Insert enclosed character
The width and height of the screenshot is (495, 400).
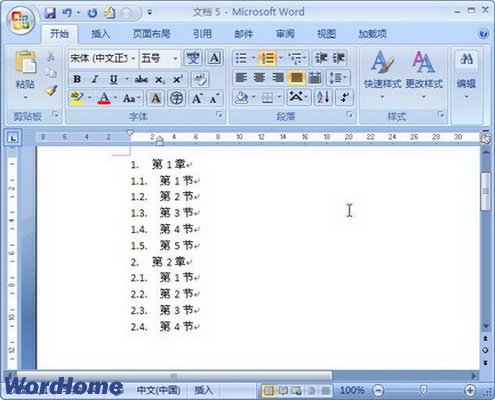[177, 98]
